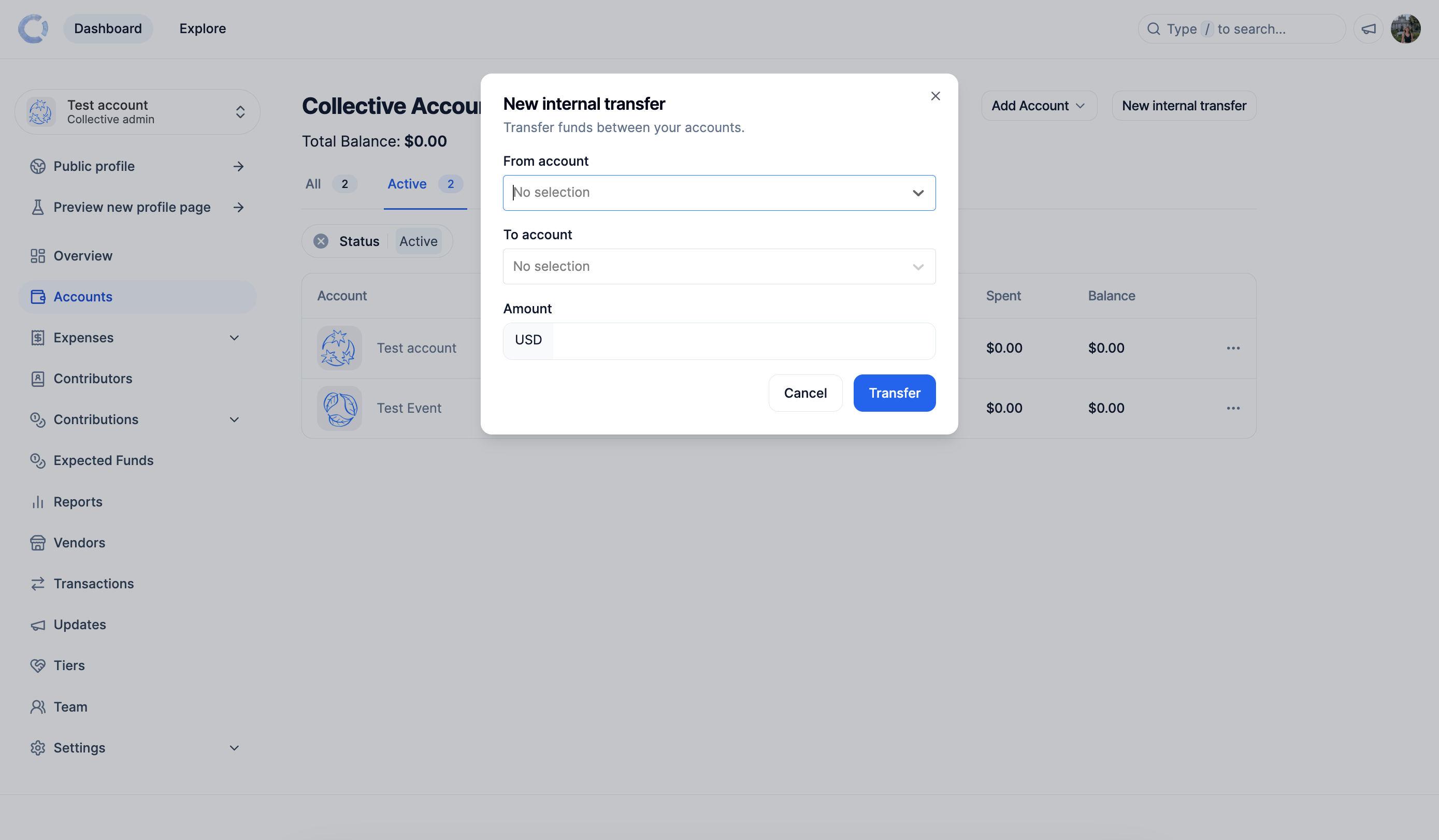The height and width of the screenshot is (840, 1439).
Task: Focus the Amount input field
Action: click(743, 341)
